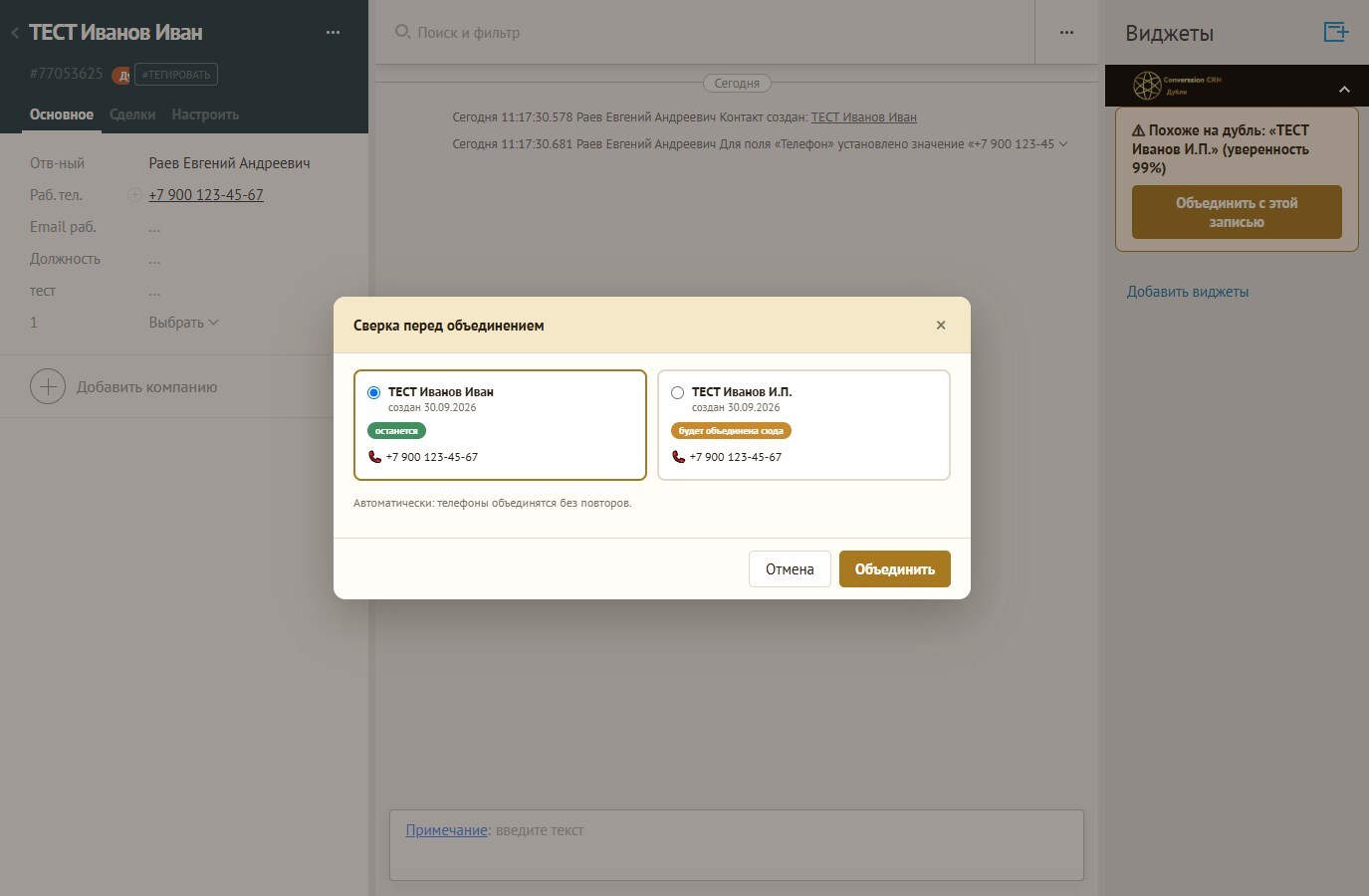This screenshot has height=896, width=1369.
Task: Collapse the Conversion CRM widget chevron
Action: pos(1344,89)
